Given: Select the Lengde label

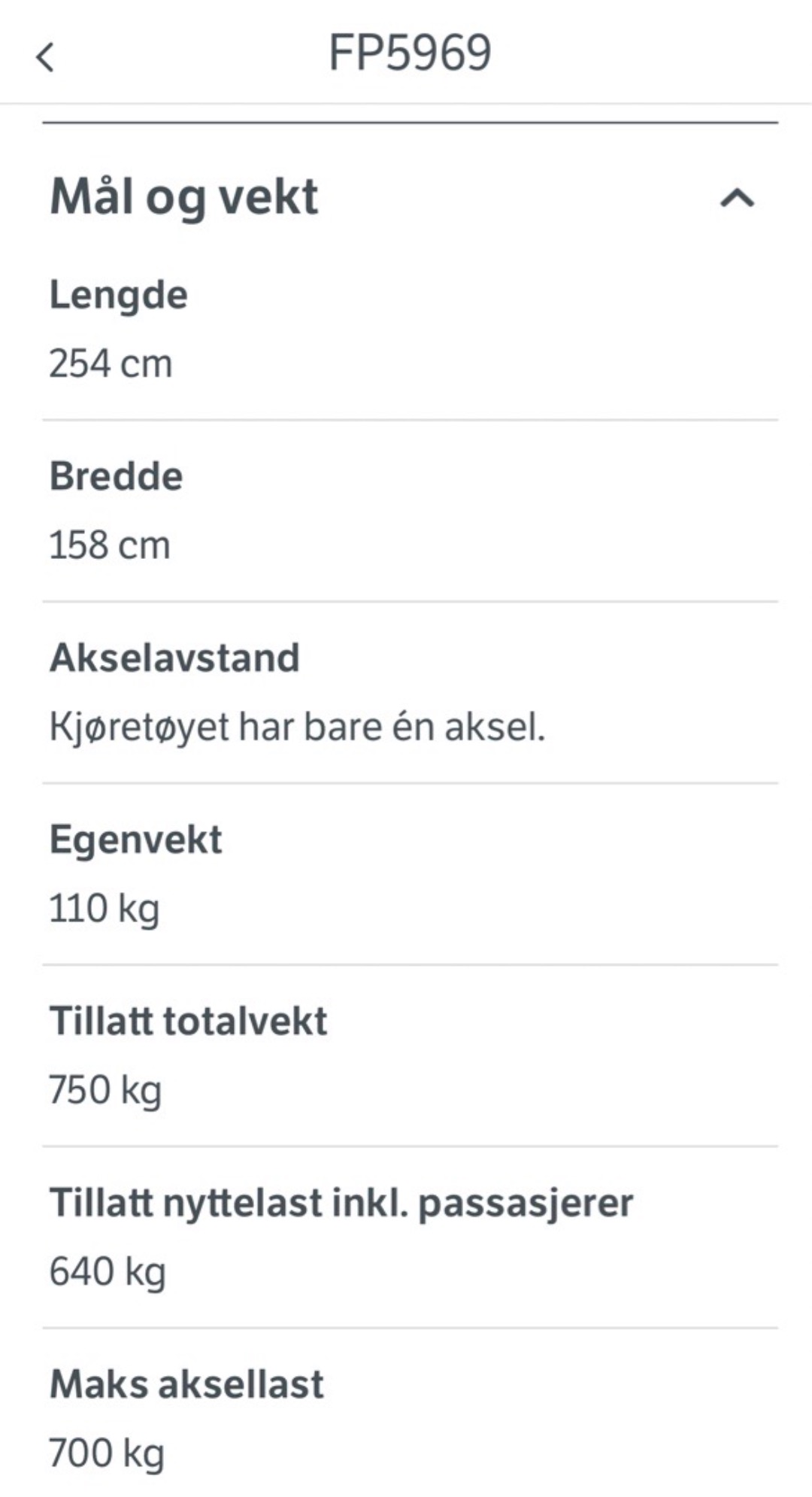Looking at the screenshot, I should [119, 295].
